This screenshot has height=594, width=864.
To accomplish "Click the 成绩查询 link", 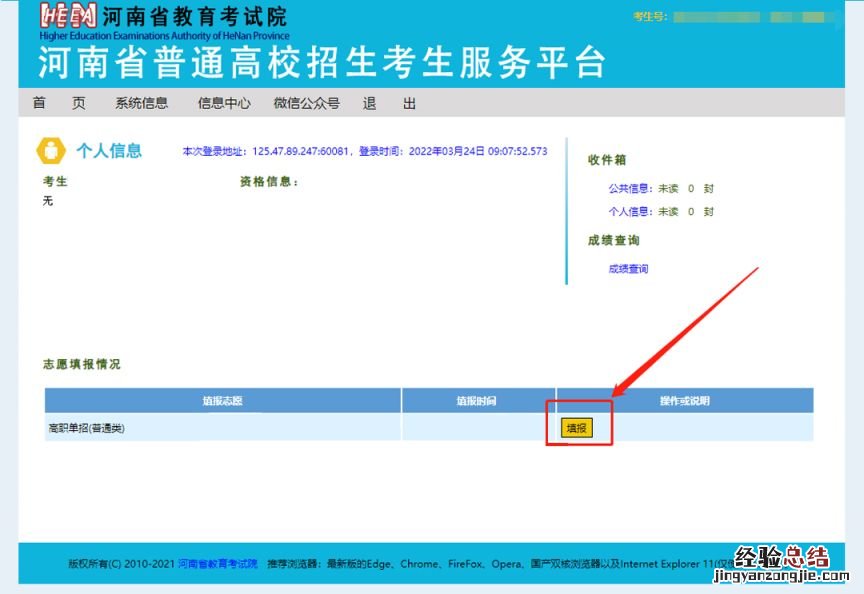I will click(x=628, y=268).
